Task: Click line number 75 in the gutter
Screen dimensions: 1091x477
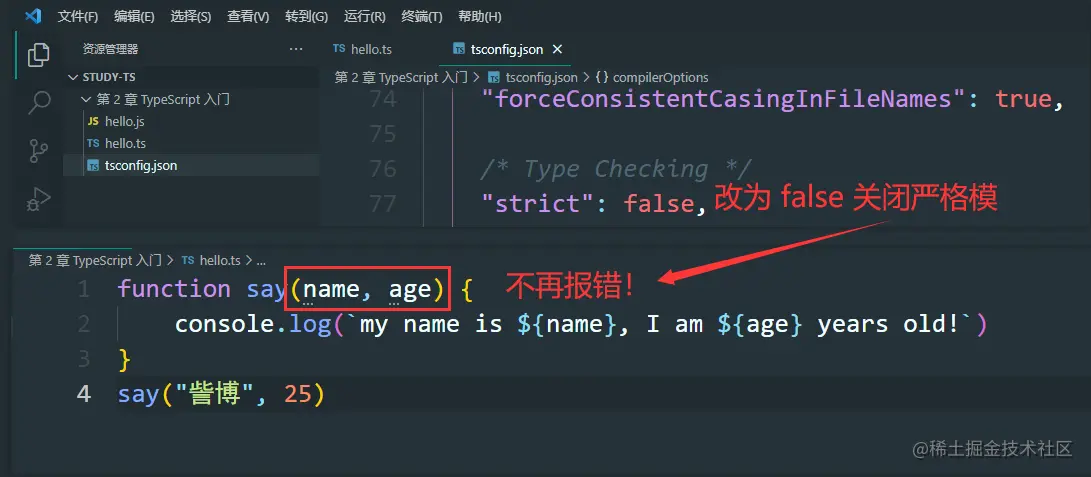Action: pyautogui.click(x=383, y=134)
